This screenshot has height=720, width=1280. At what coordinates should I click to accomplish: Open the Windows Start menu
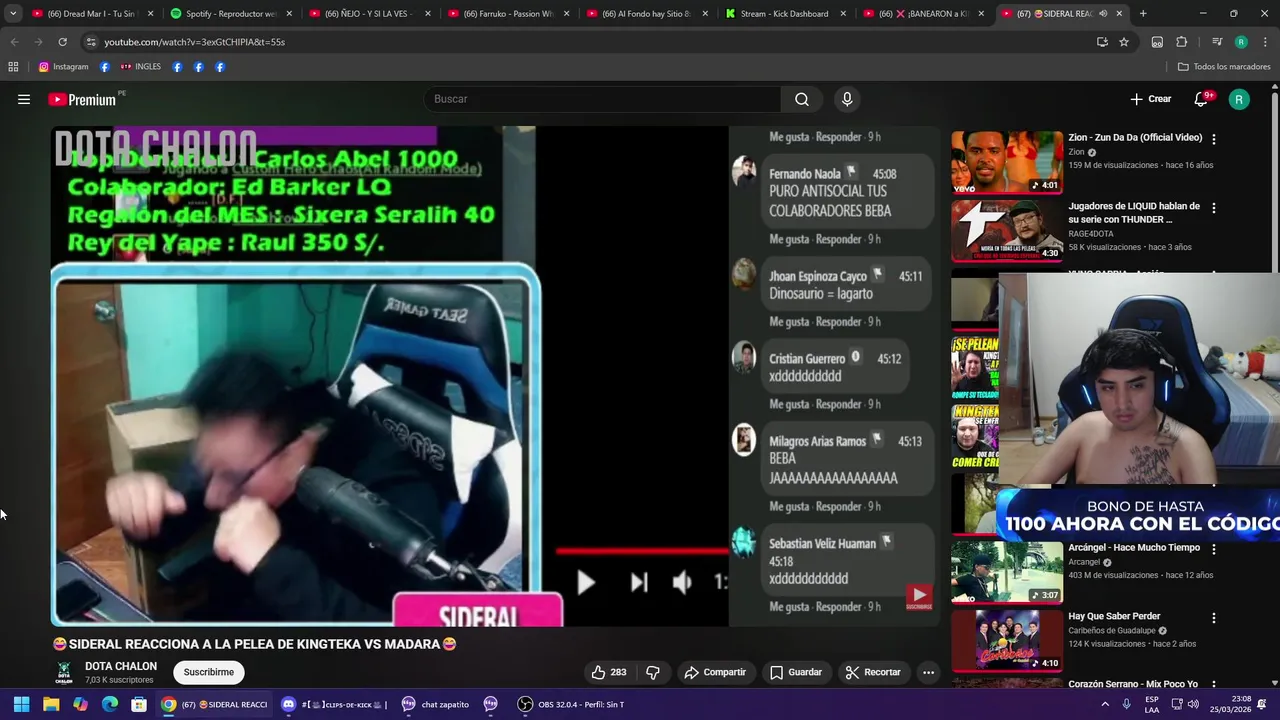click(x=21, y=704)
